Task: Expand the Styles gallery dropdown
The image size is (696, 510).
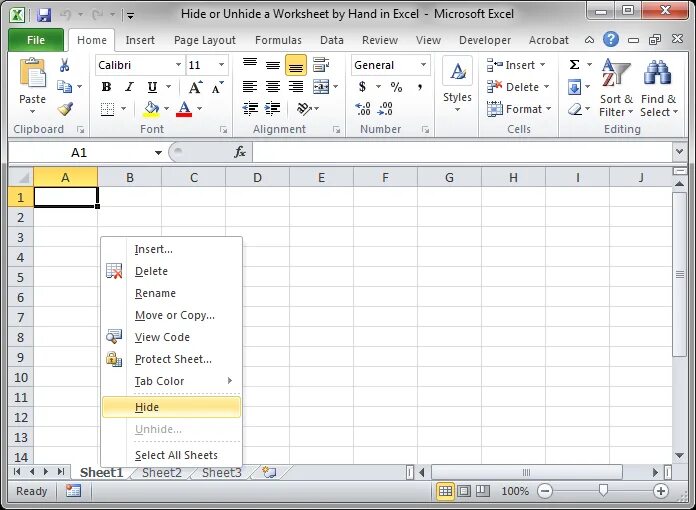Action: click(x=457, y=109)
